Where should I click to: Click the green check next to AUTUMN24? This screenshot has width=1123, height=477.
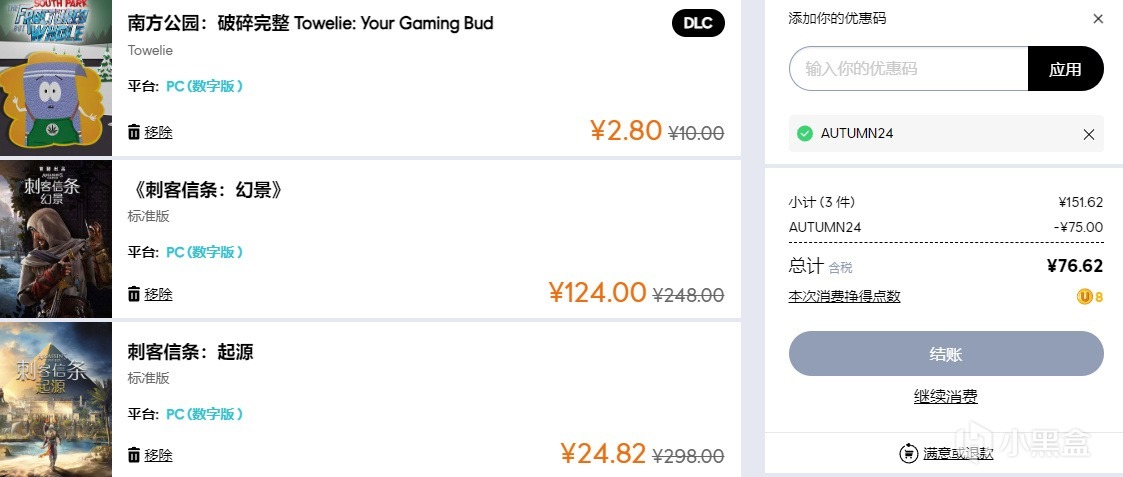[804, 134]
